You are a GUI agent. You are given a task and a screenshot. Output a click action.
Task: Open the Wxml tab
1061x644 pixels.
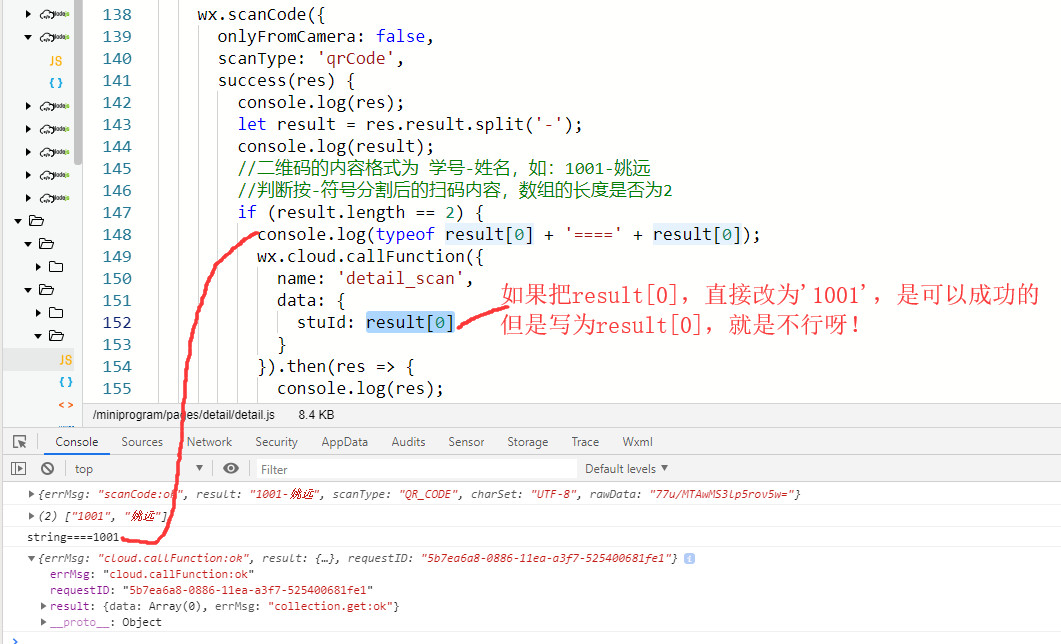pyautogui.click(x=637, y=442)
